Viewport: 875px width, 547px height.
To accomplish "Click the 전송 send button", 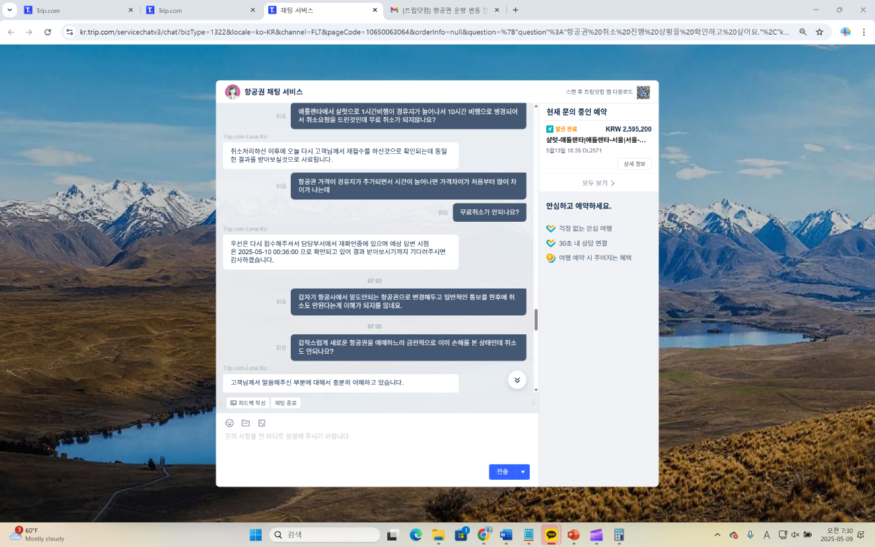I will click(503, 472).
